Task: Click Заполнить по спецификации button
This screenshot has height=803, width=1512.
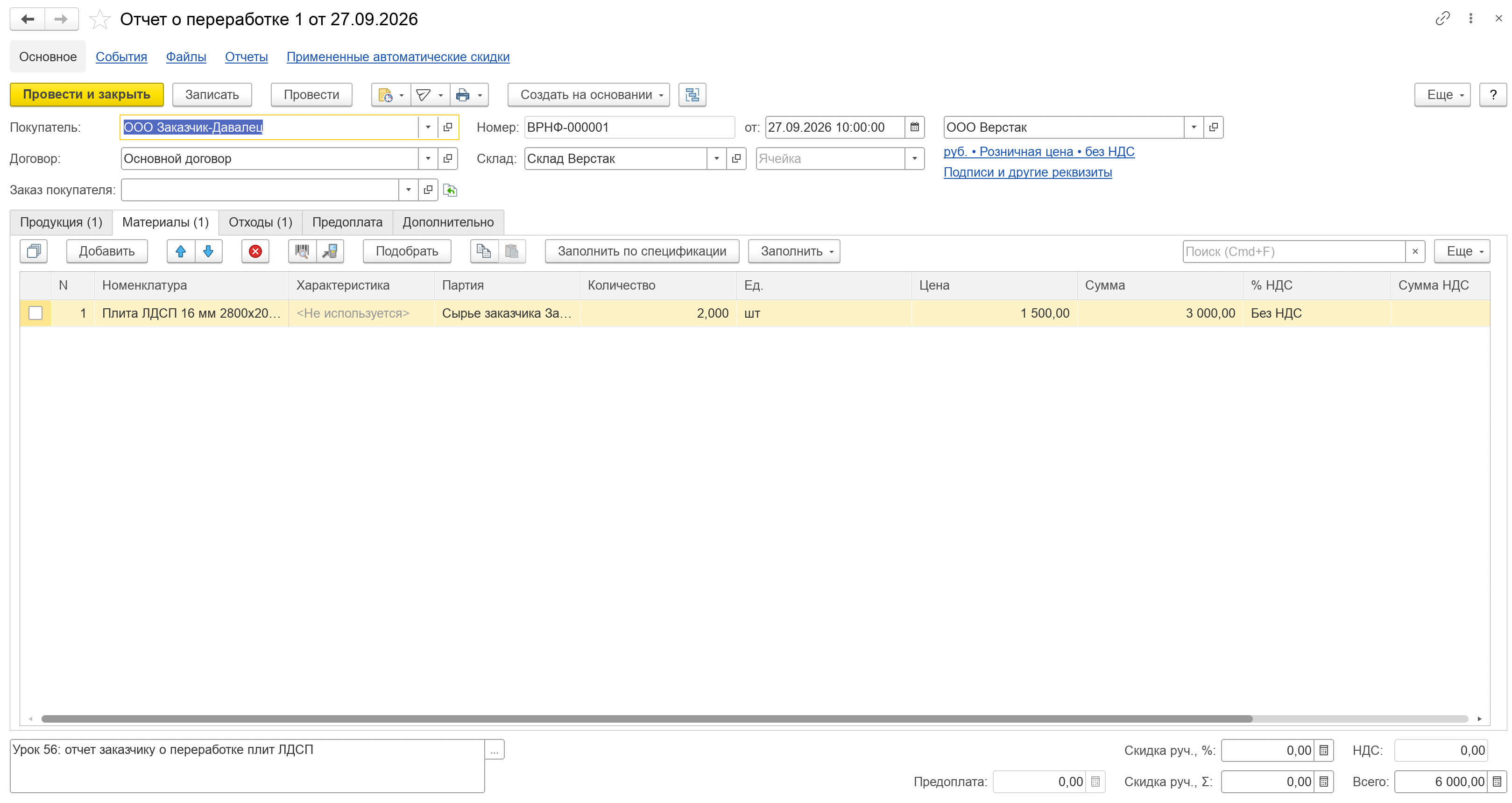Action: (x=642, y=251)
